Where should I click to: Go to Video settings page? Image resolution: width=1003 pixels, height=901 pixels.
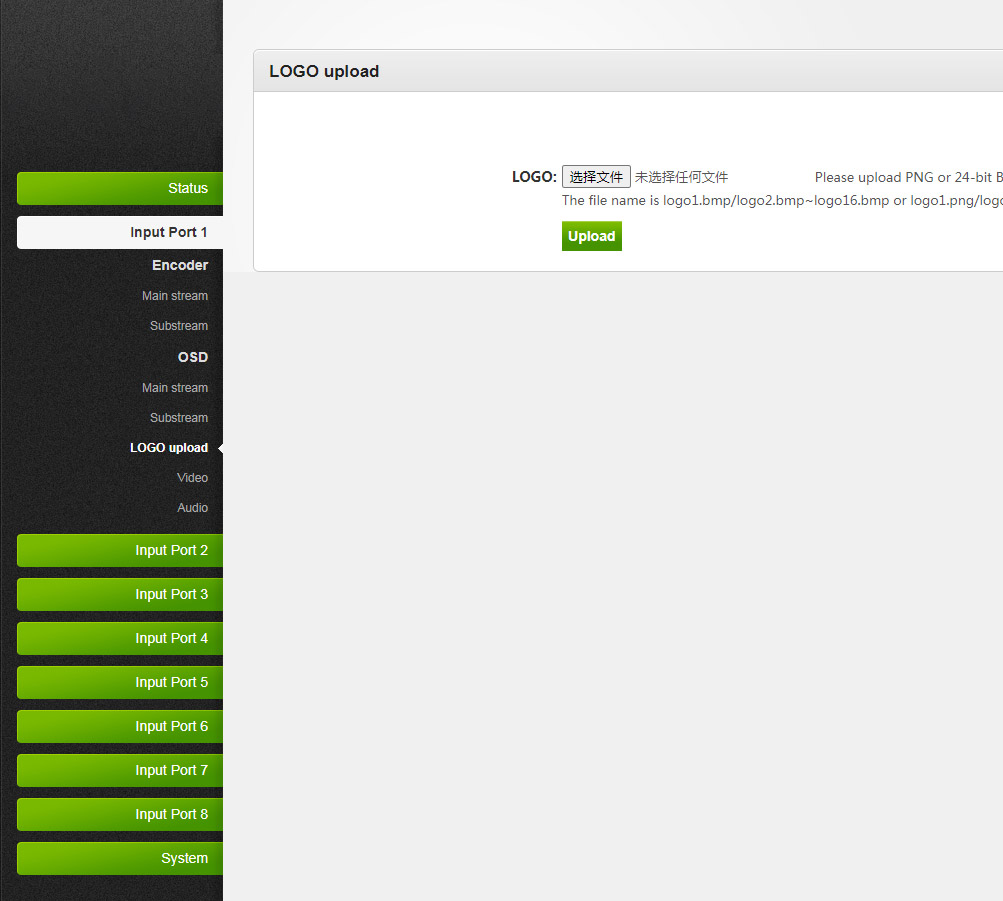[192, 478]
